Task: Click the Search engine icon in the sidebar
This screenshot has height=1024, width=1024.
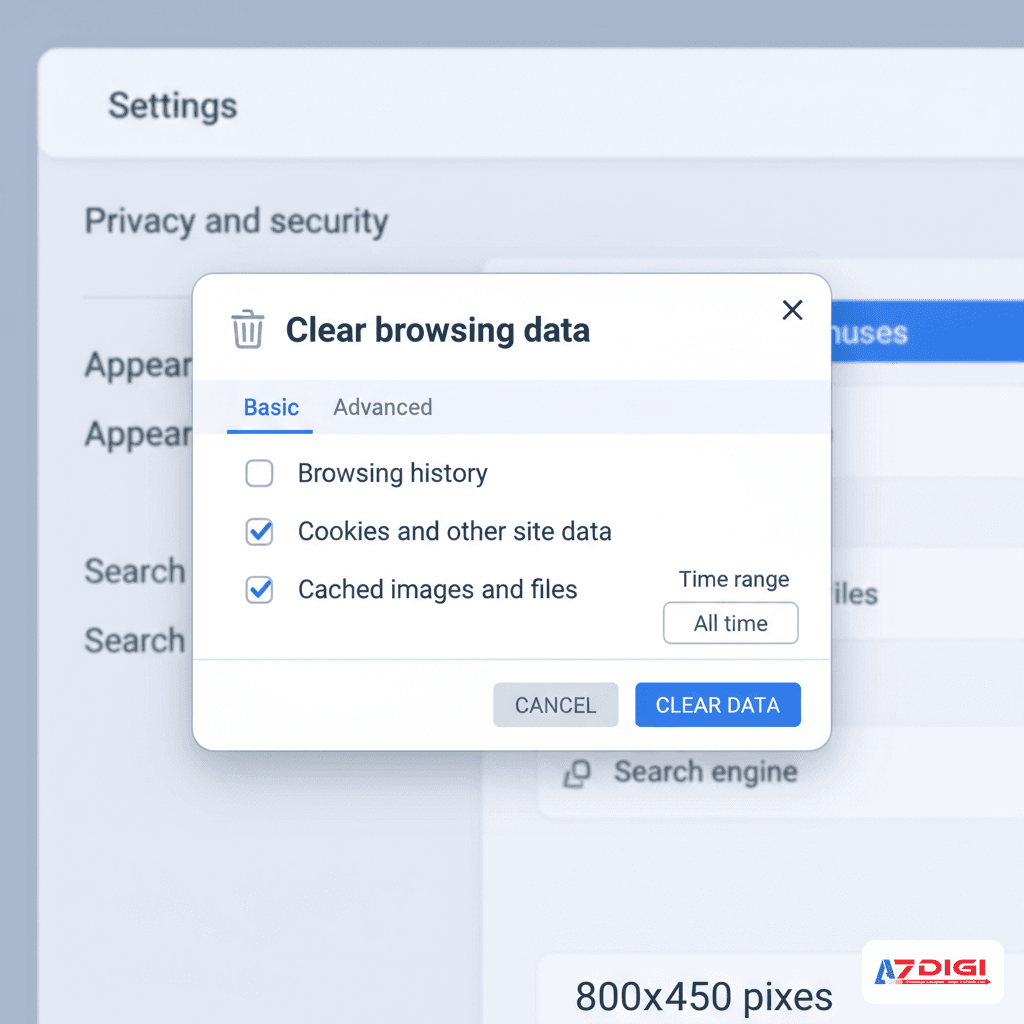Action: 578,772
